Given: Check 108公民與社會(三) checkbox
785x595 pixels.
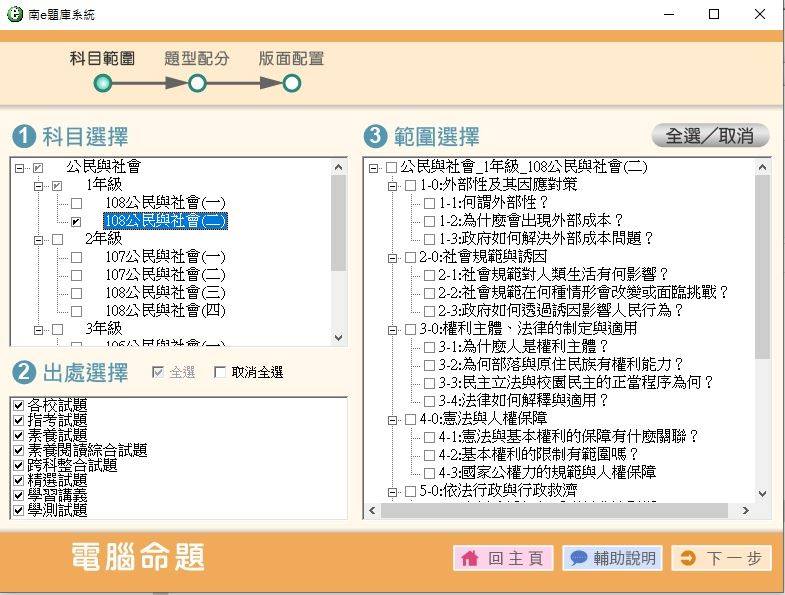Looking at the screenshot, I should (76, 293).
